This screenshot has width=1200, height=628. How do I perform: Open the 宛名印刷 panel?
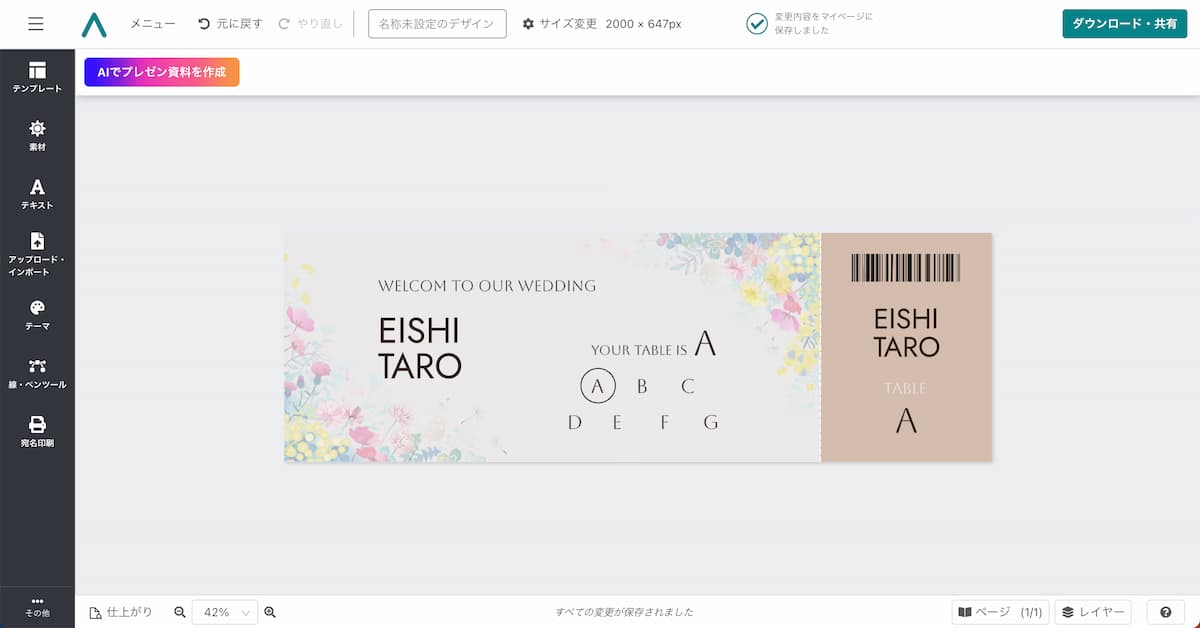click(x=37, y=432)
